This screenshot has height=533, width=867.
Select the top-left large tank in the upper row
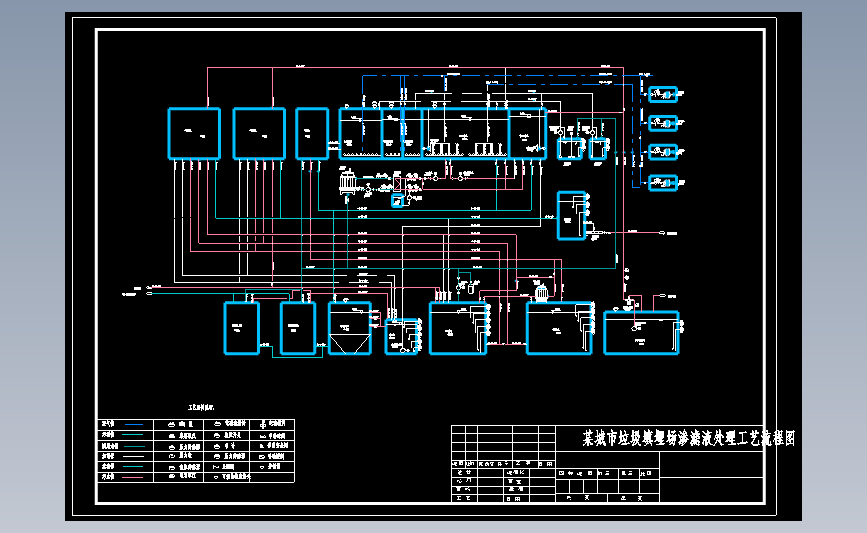point(194,134)
